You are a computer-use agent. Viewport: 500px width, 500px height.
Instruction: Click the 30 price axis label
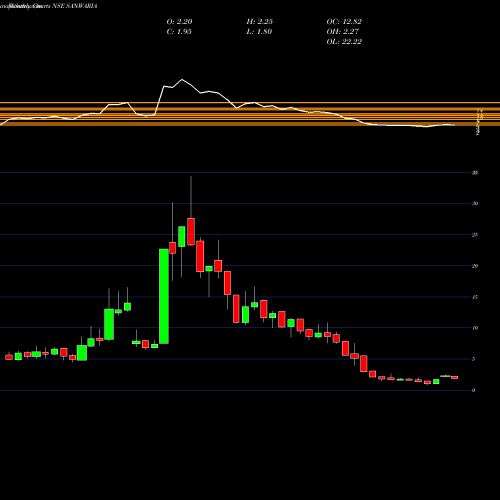pos(475,203)
